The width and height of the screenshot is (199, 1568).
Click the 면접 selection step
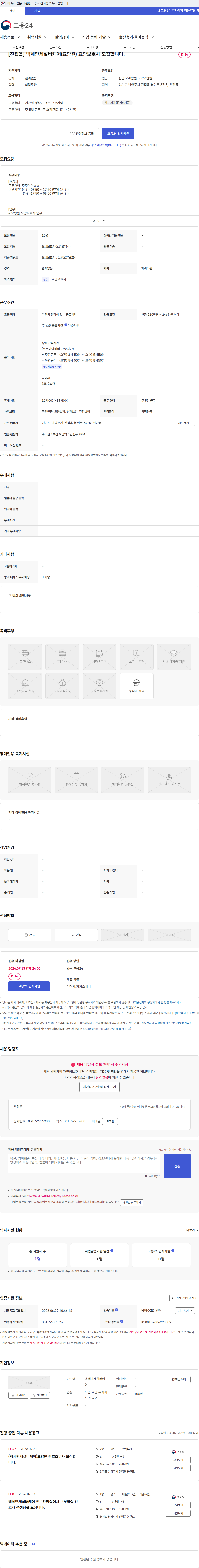click(x=76, y=935)
